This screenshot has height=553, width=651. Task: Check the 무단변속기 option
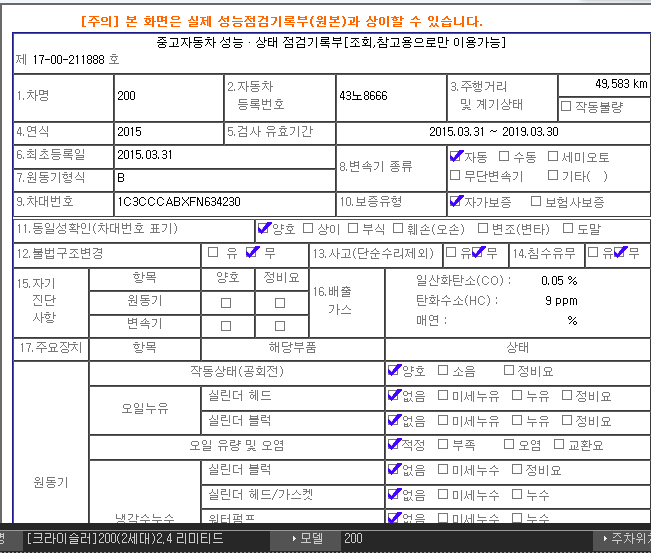(456, 176)
